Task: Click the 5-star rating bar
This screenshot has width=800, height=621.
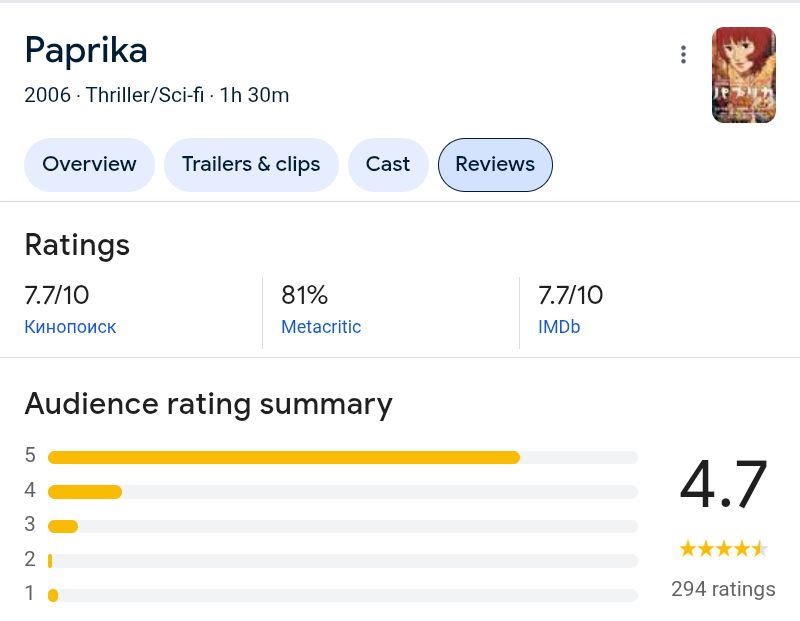Action: click(x=342, y=457)
